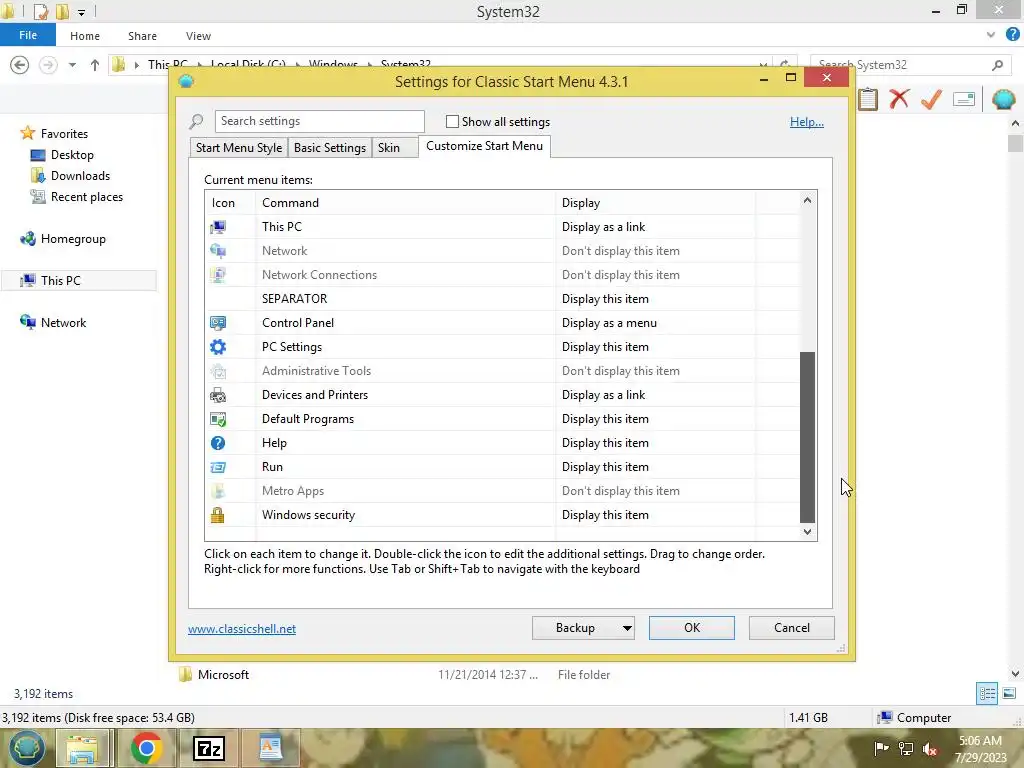Enable the Show all settings checkbox
This screenshot has height=768, width=1024.
(x=452, y=121)
